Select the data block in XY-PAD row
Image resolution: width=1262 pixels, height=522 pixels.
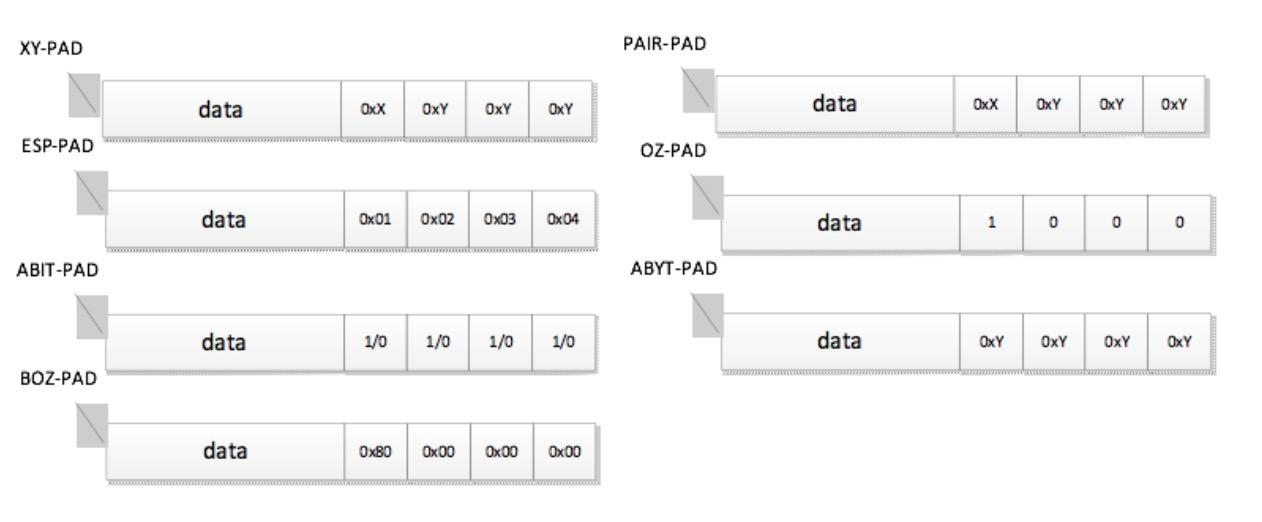pos(221,110)
